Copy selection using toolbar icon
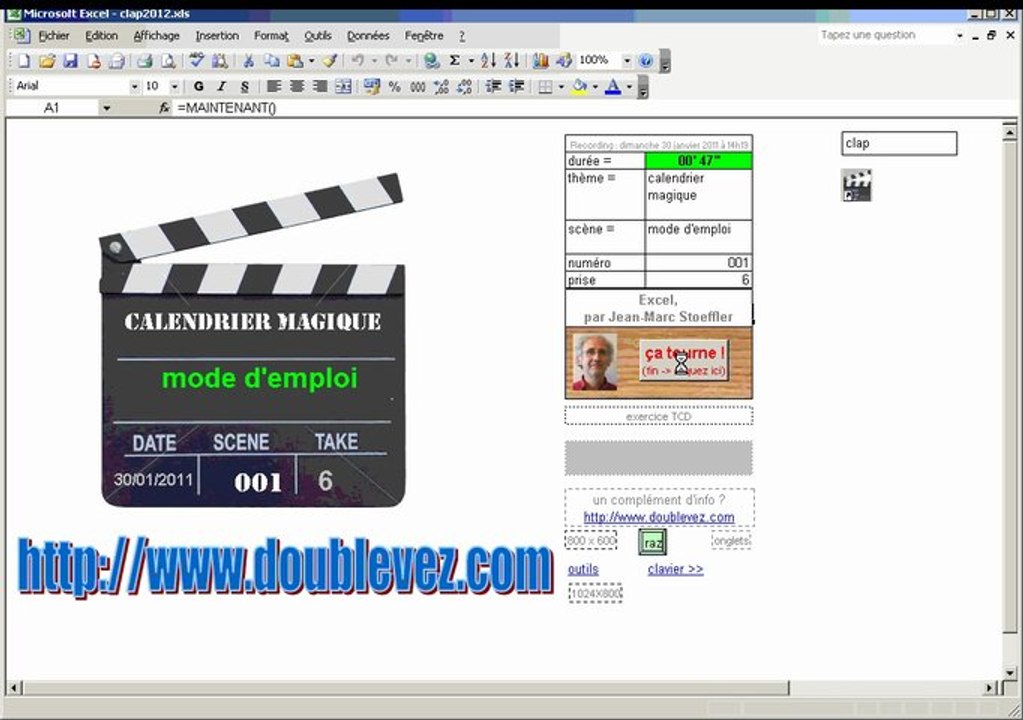Image resolution: width=1023 pixels, height=720 pixels. (x=271, y=61)
